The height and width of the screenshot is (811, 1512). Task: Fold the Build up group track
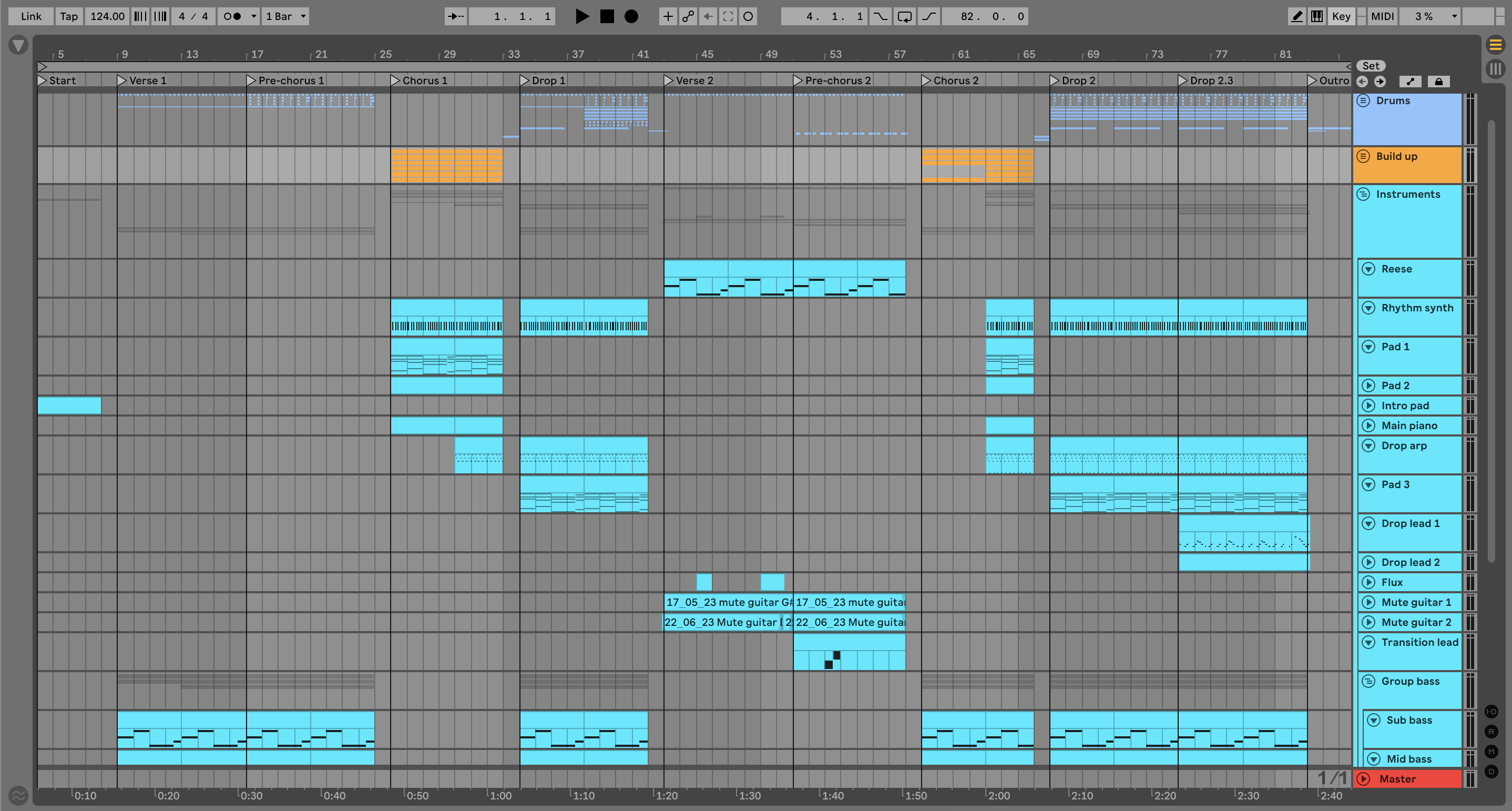tap(1363, 156)
